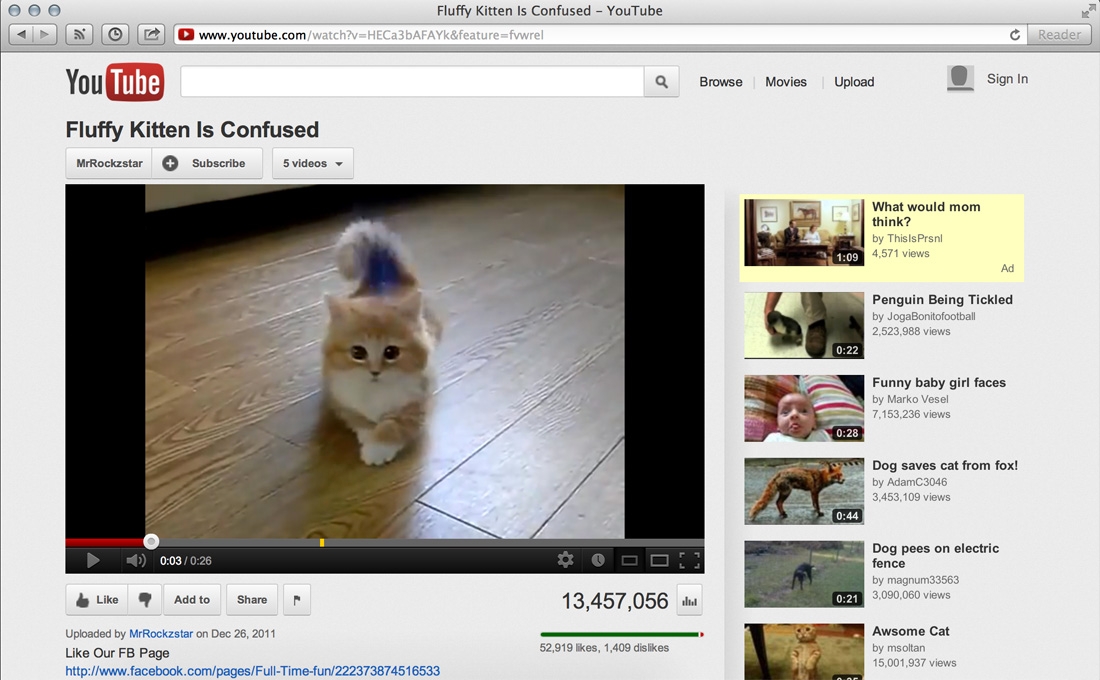Viewport: 1100px width, 680px height.
Task: Click Safari's share page icon
Action: coord(150,34)
